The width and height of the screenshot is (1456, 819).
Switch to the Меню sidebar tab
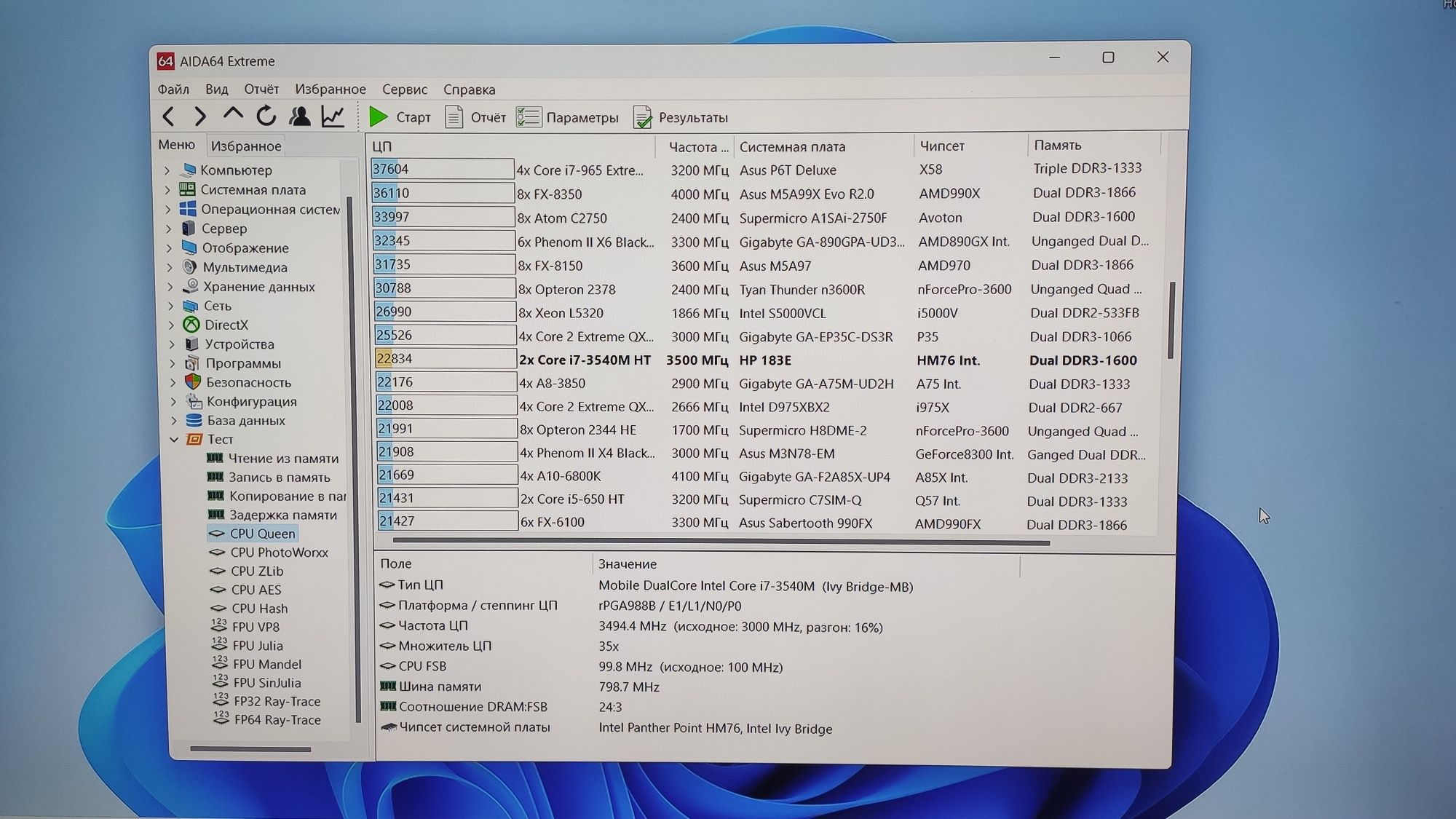click(x=177, y=145)
